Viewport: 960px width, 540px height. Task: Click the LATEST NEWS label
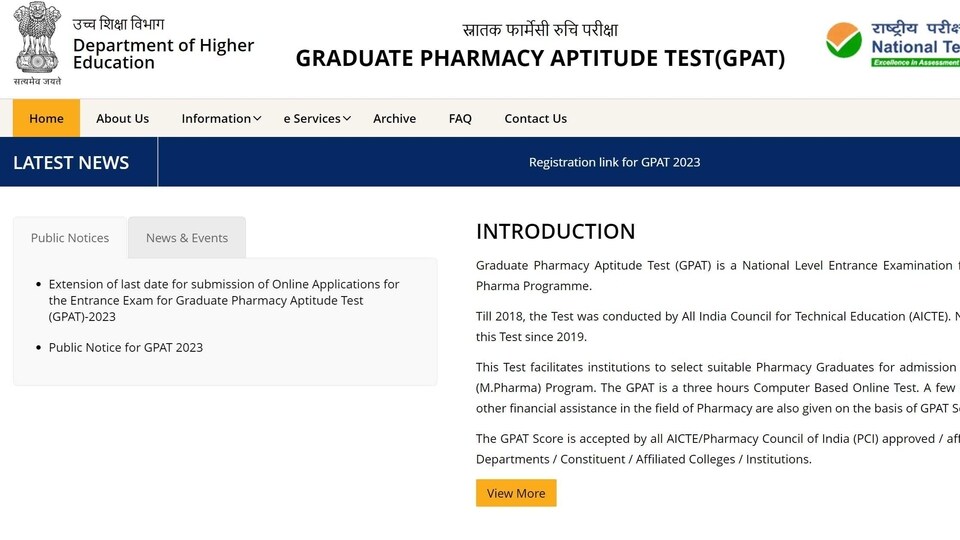(71, 162)
